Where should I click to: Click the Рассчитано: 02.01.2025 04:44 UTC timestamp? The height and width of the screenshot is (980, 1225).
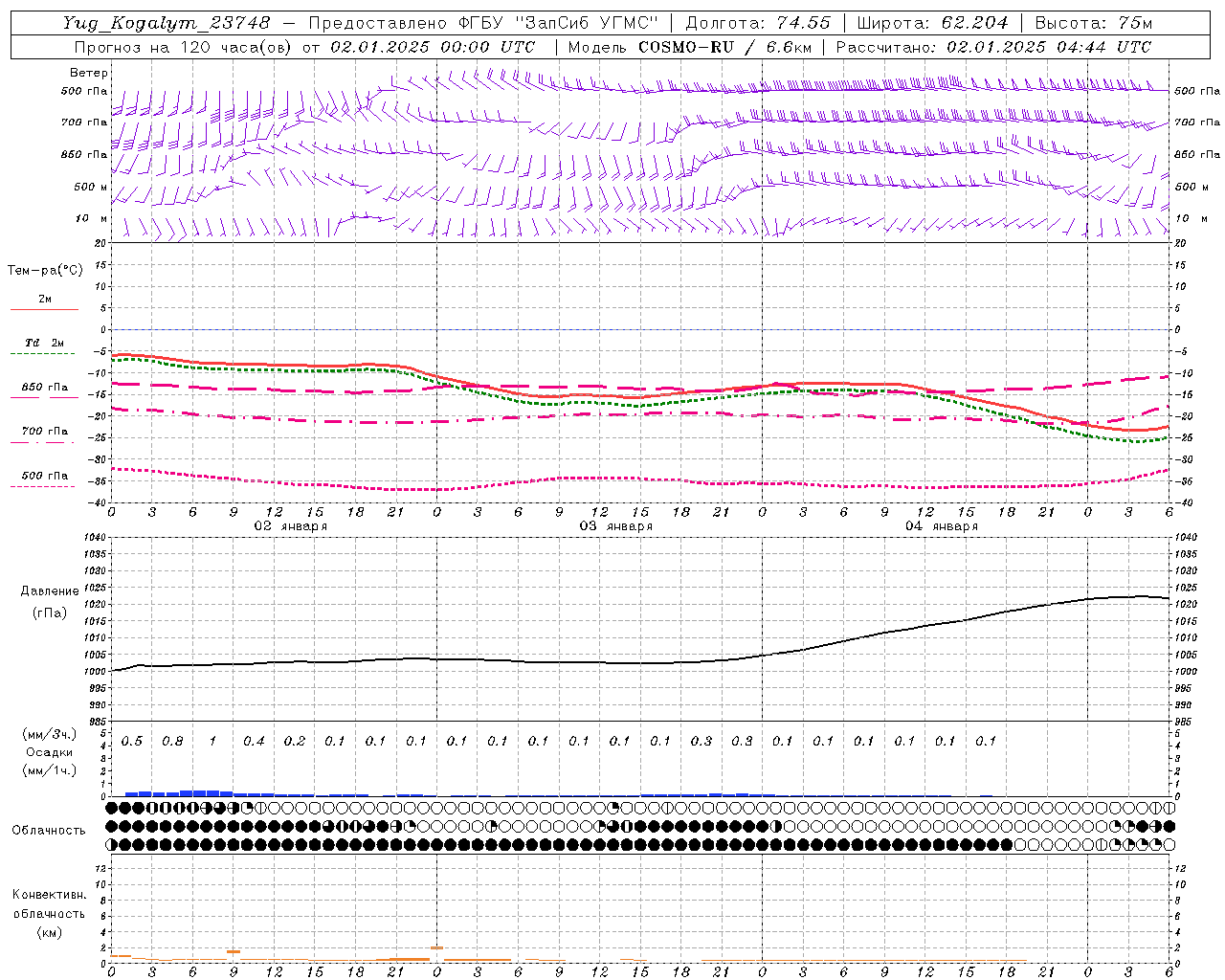pos(993,47)
